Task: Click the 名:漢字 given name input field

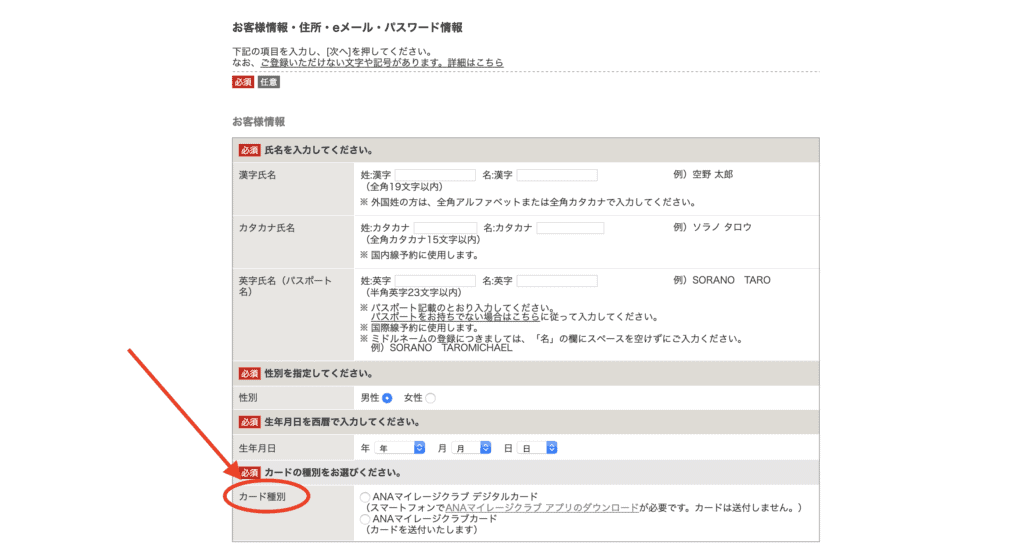Action: pos(556,175)
